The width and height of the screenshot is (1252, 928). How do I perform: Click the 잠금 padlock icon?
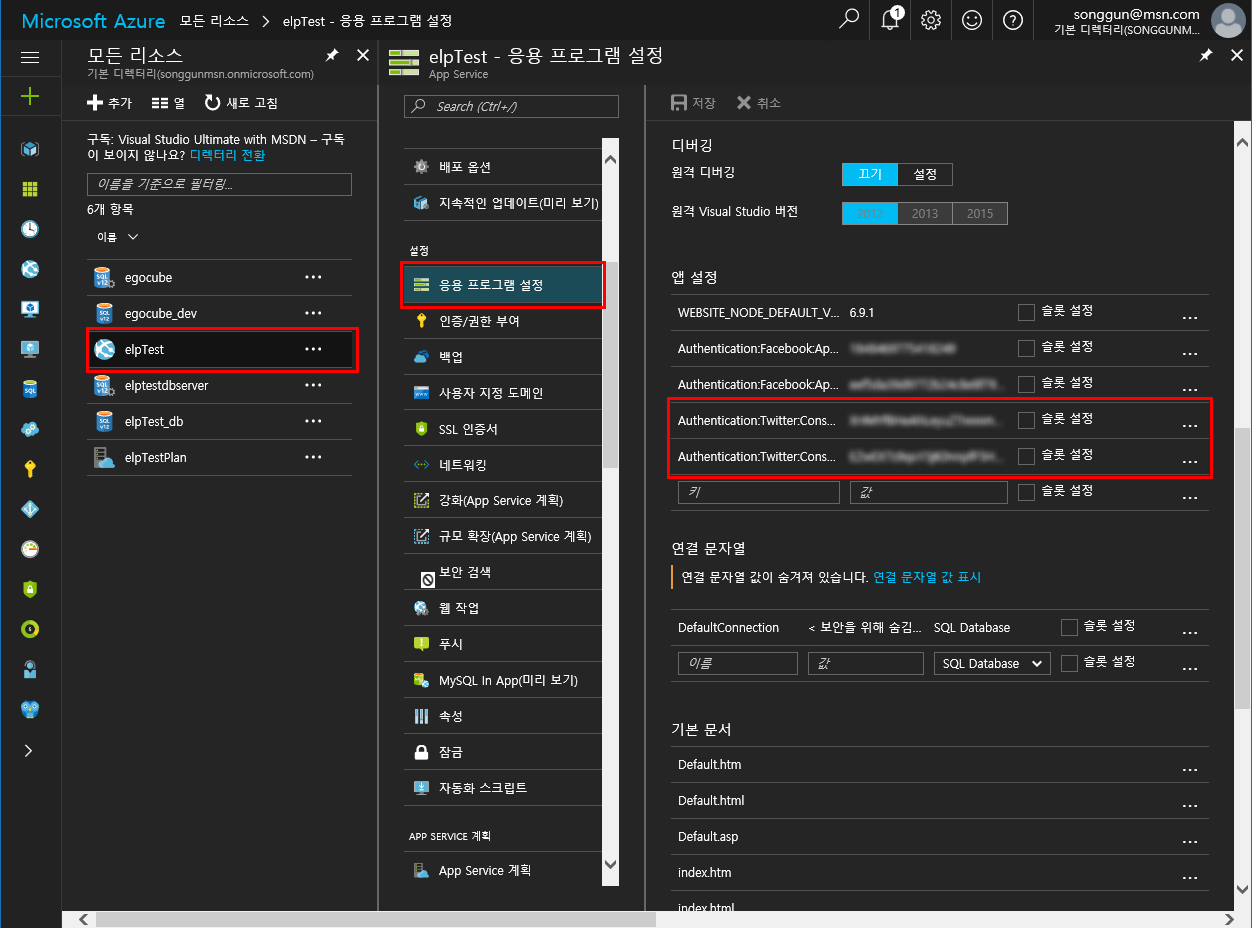(421, 752)
